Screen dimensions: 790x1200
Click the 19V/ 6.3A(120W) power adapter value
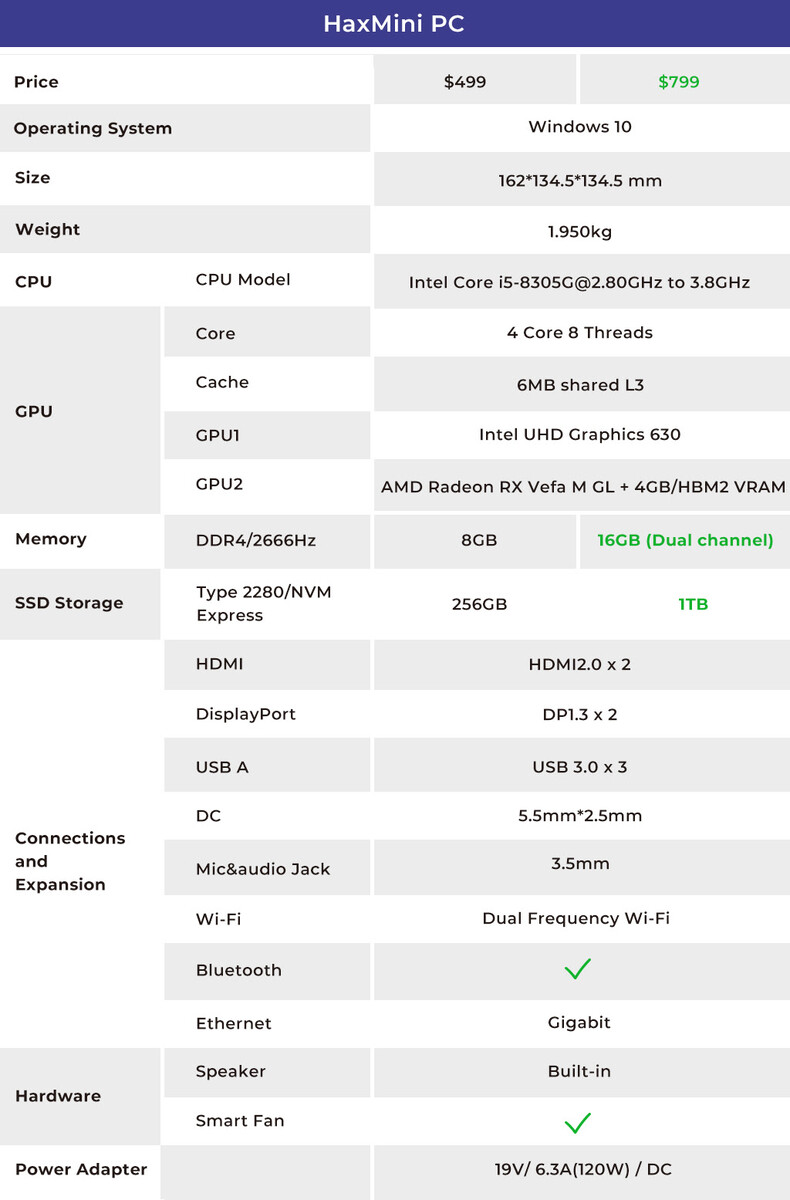580,1169
